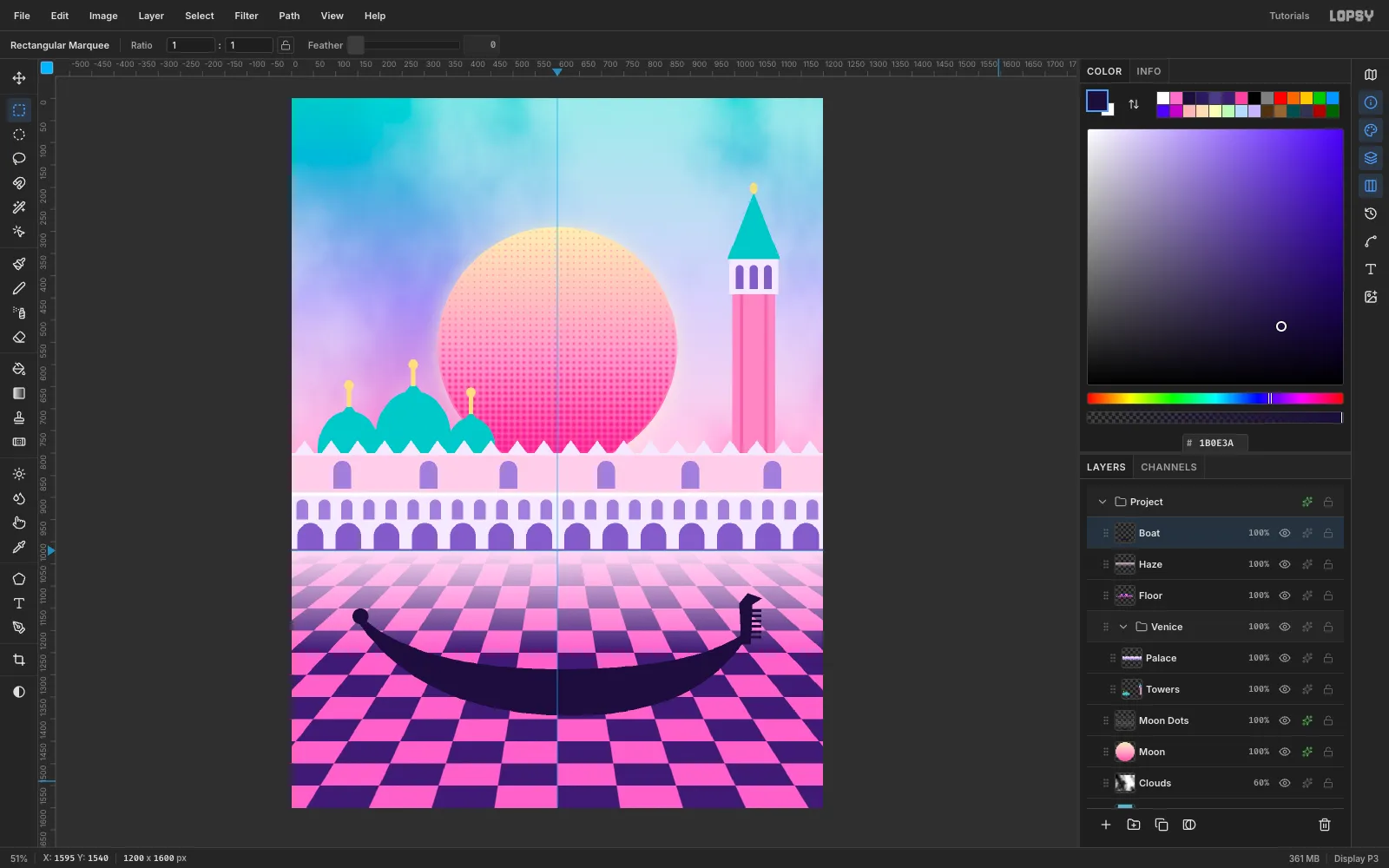Viewport: 1389px width, 868px height.
Task: Toggle the ratio lock icon
Action: pos(286,45)
